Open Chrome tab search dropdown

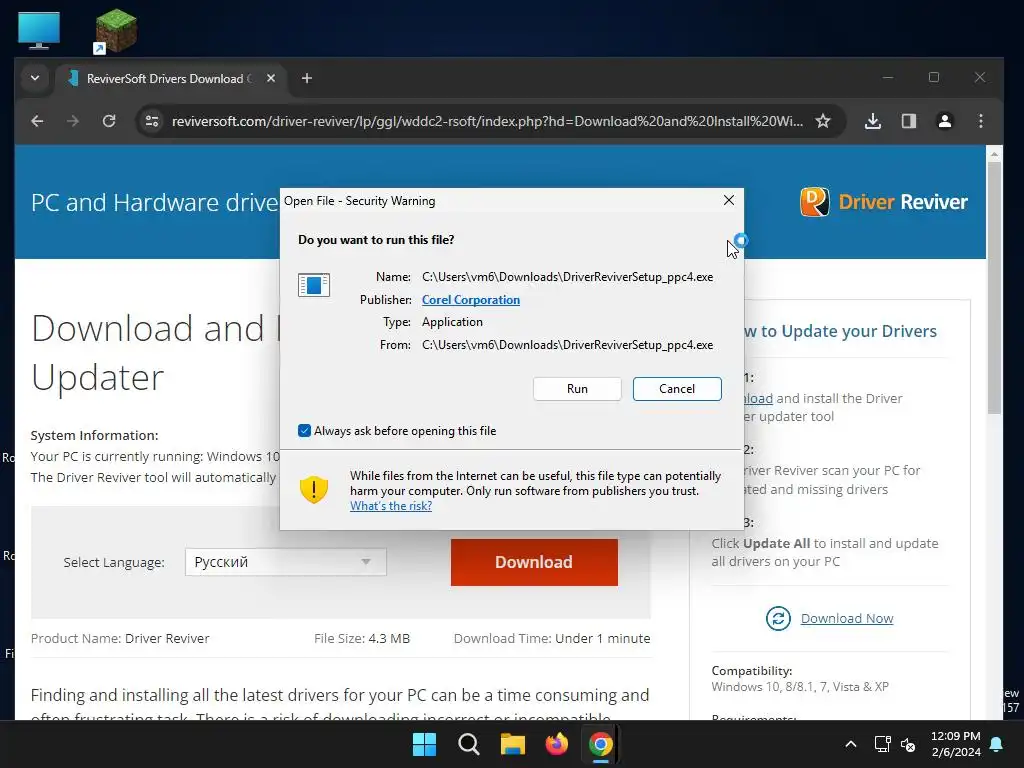[x=35, y=78]
